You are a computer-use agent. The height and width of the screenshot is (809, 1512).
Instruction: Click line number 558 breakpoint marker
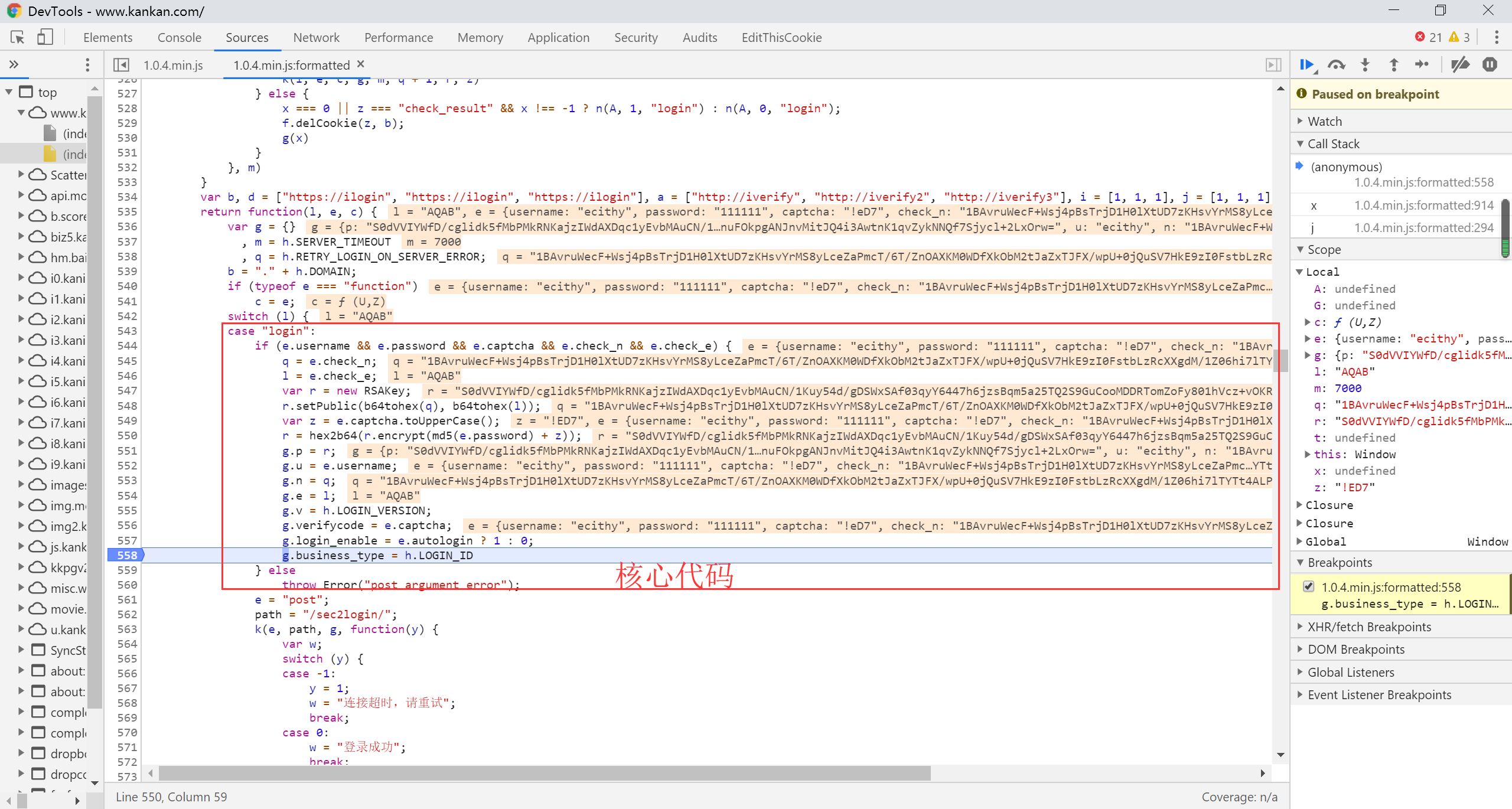tap(126, 555)
